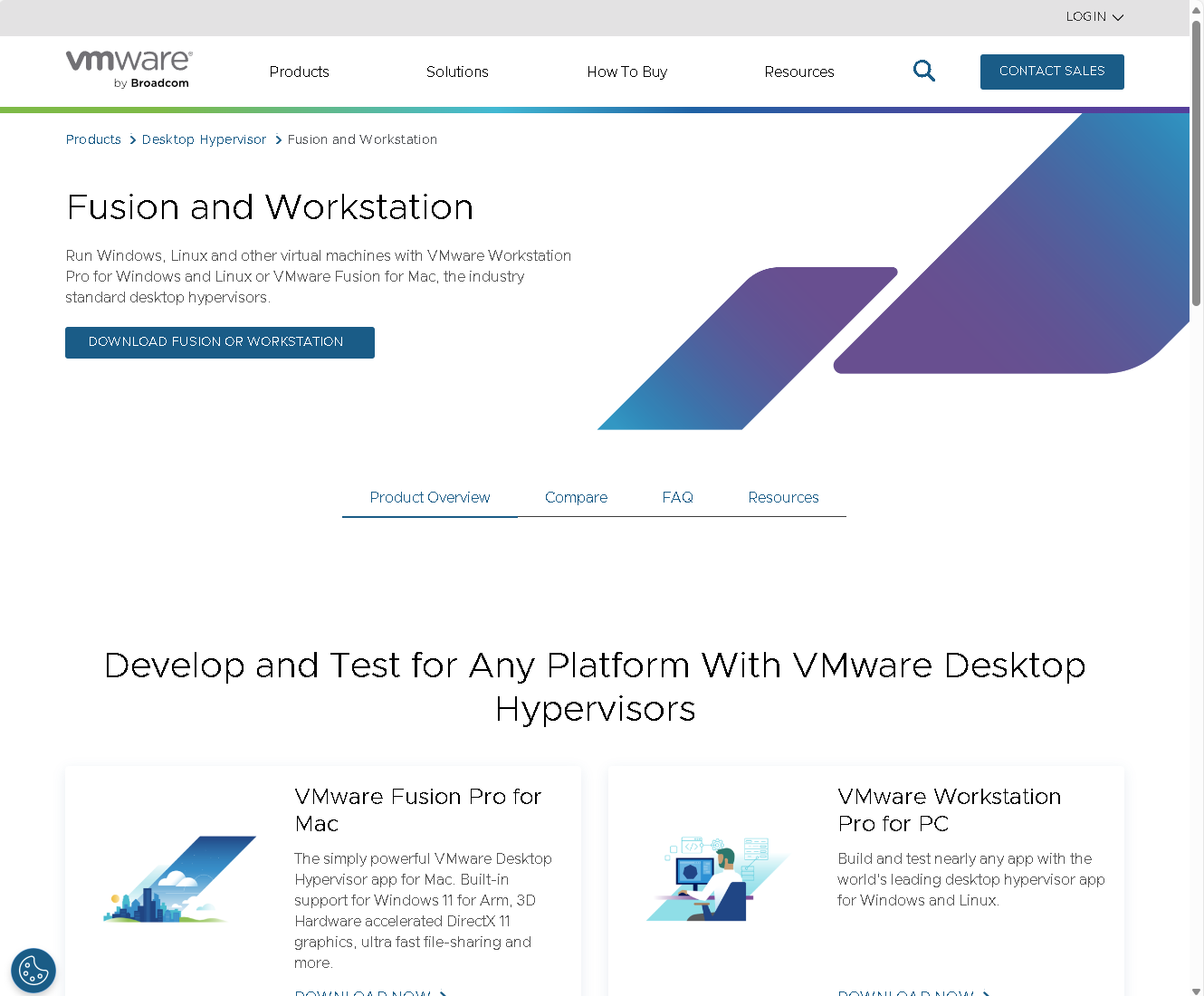
Task: Open the cookie preferences widget
Action: pyautogui.click(x=33, y=971)
